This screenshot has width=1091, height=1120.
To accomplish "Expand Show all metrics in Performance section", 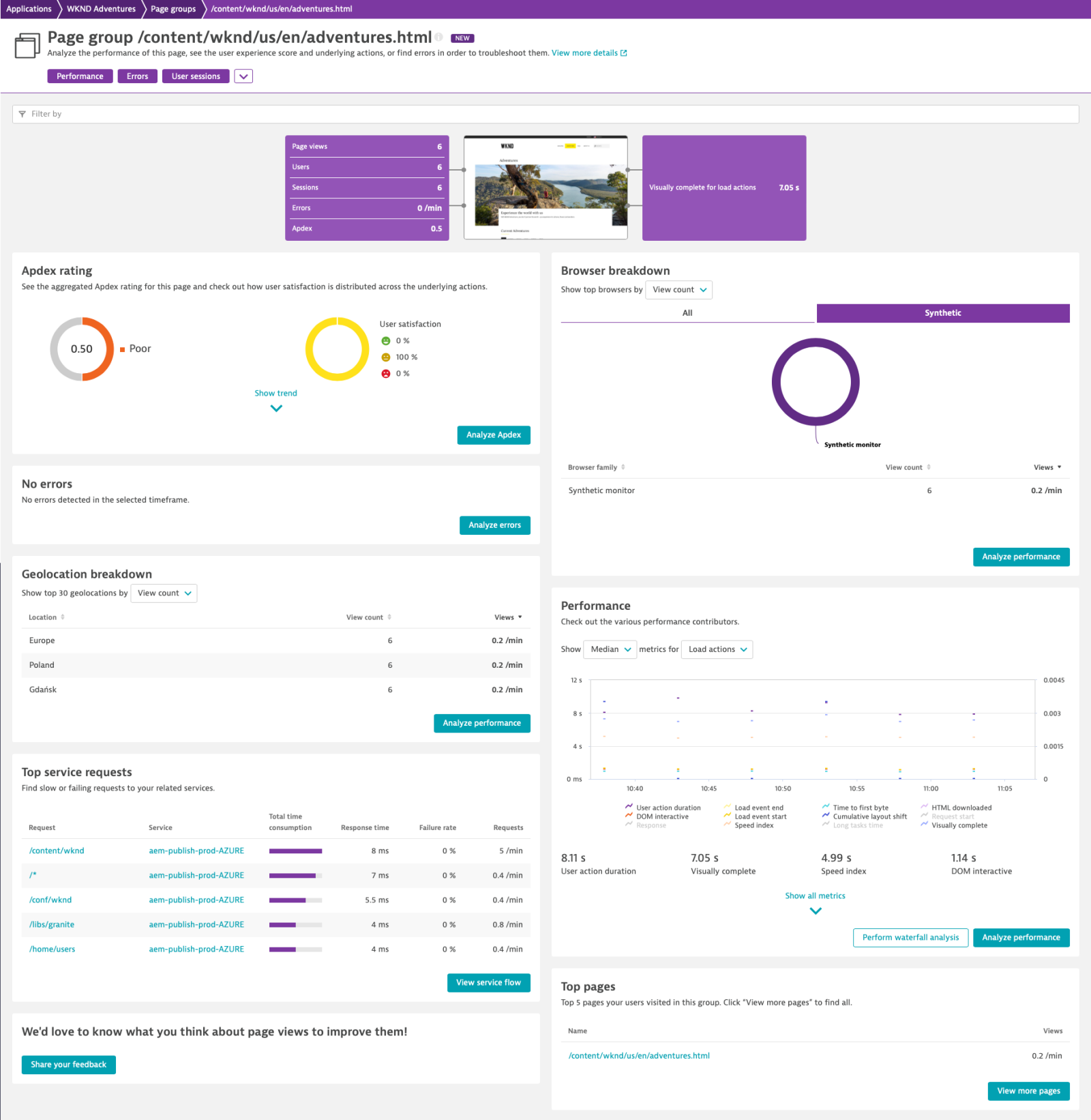I will 815,896.
